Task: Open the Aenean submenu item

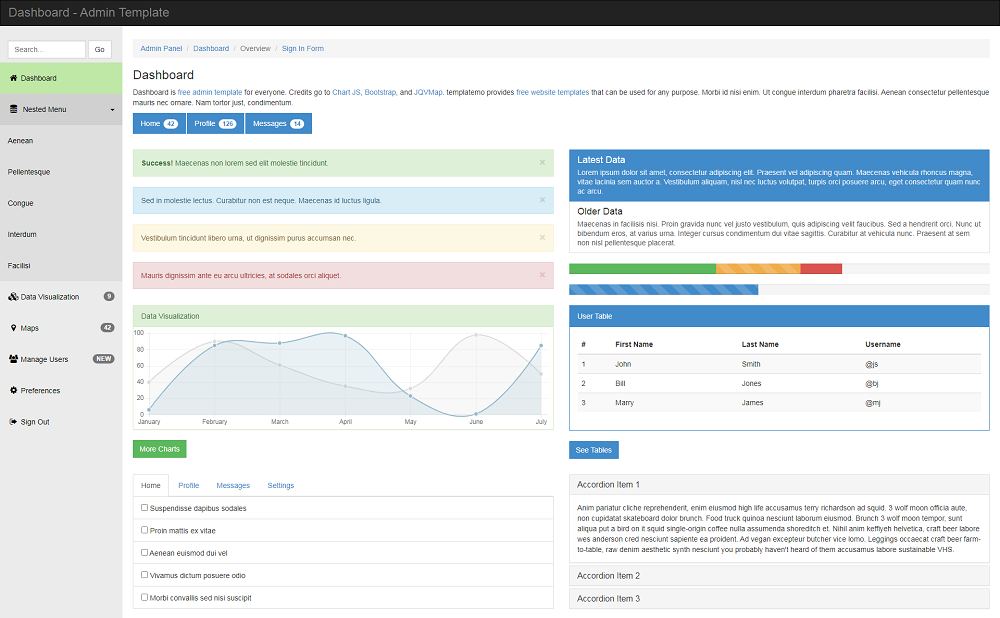Action: point(61,141)
